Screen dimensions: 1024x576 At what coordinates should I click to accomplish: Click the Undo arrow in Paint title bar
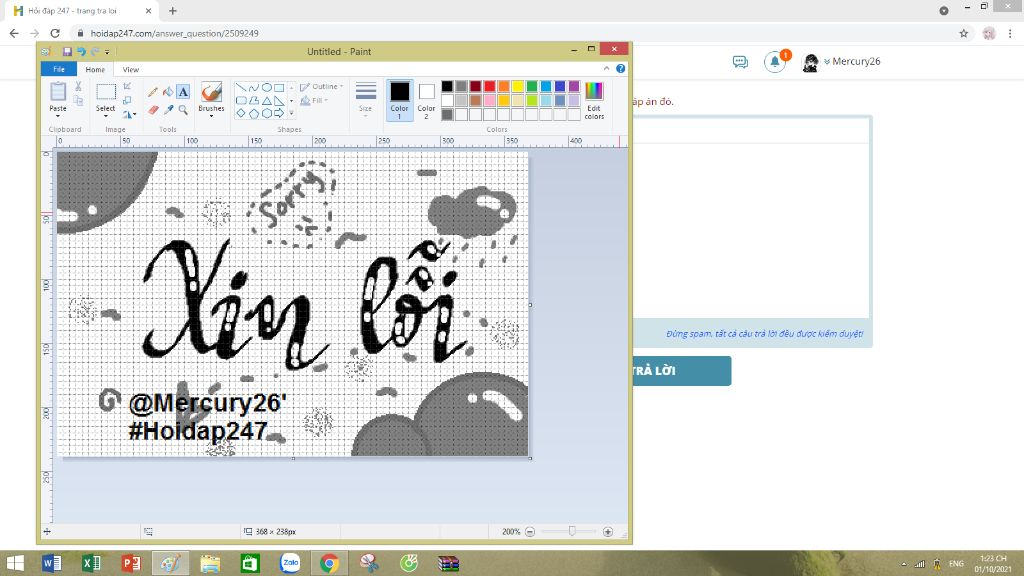(x=81, y=52)
